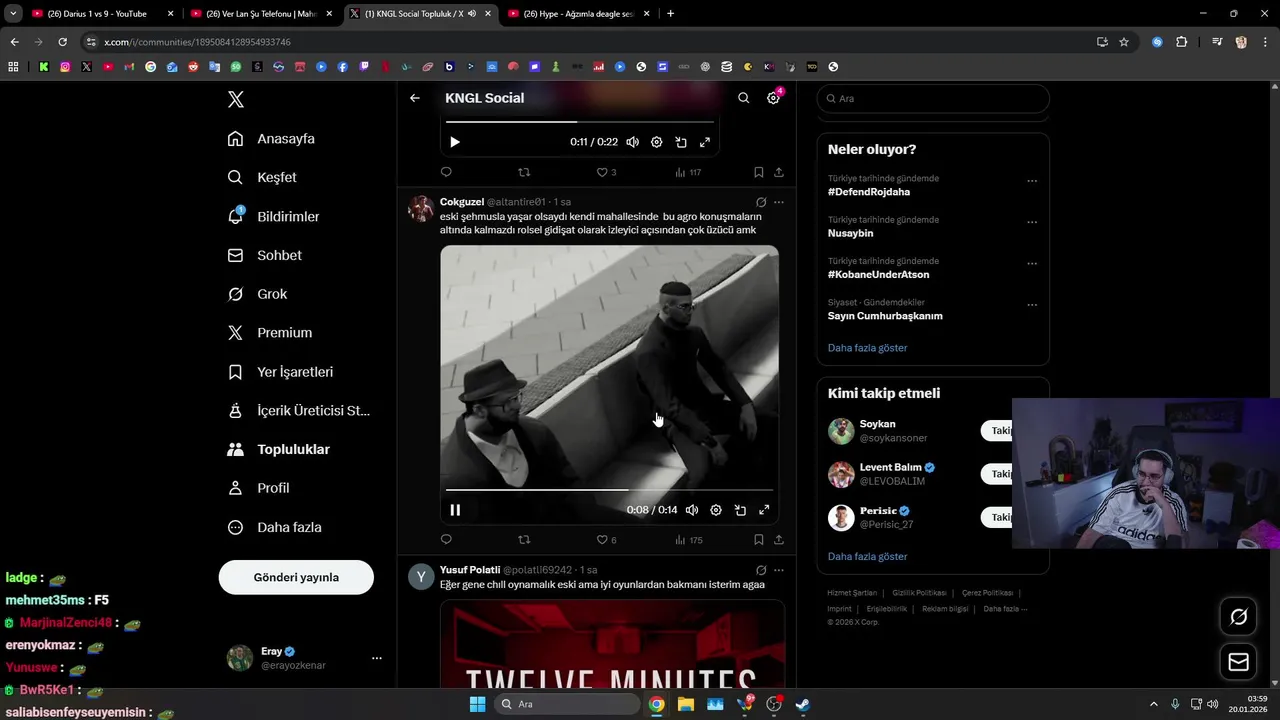Mute the Cokguzel post video
The width and height of the screenshot is (1280, 720).
click(692, 510)
